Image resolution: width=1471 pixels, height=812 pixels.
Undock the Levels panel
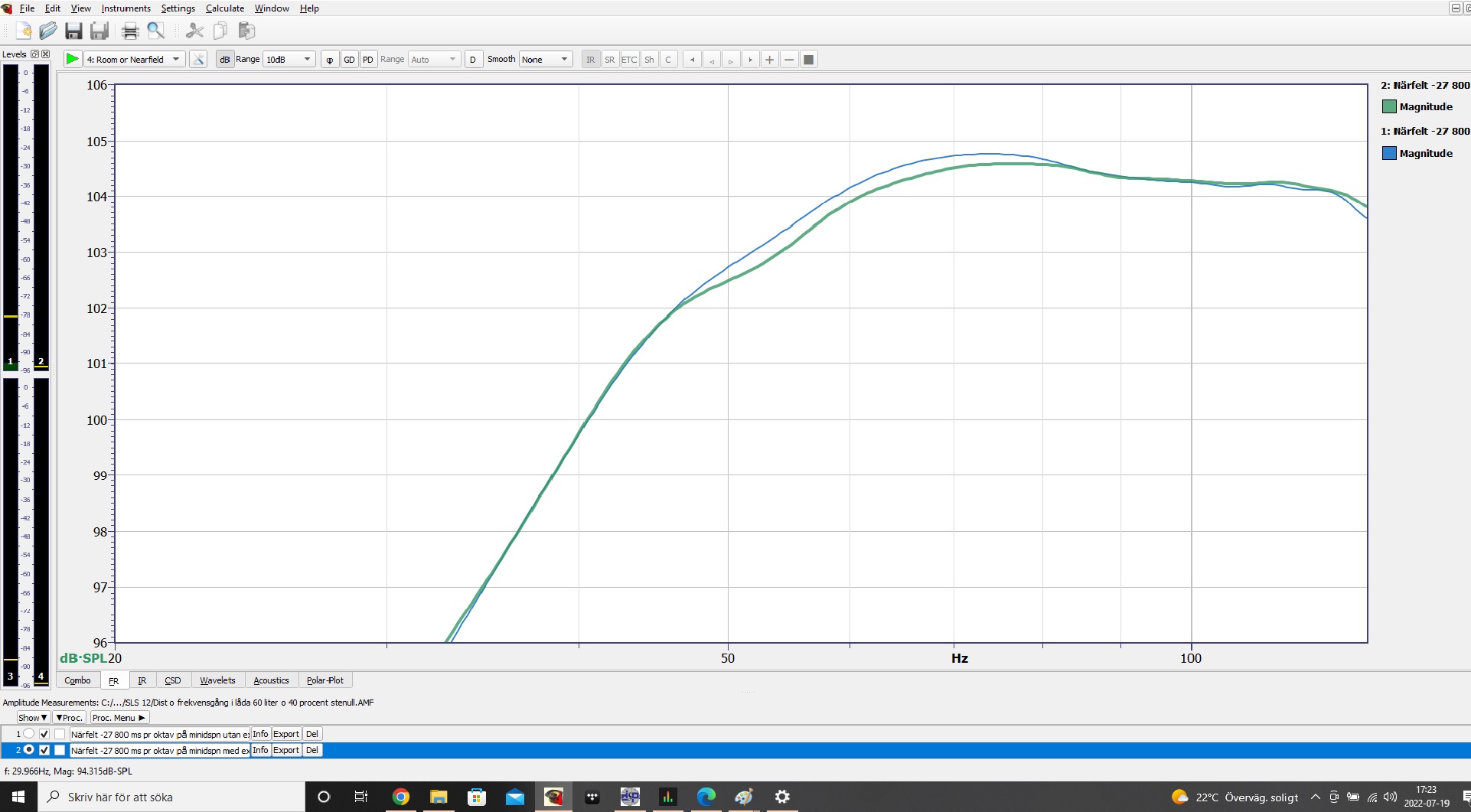tap(34, 54)
